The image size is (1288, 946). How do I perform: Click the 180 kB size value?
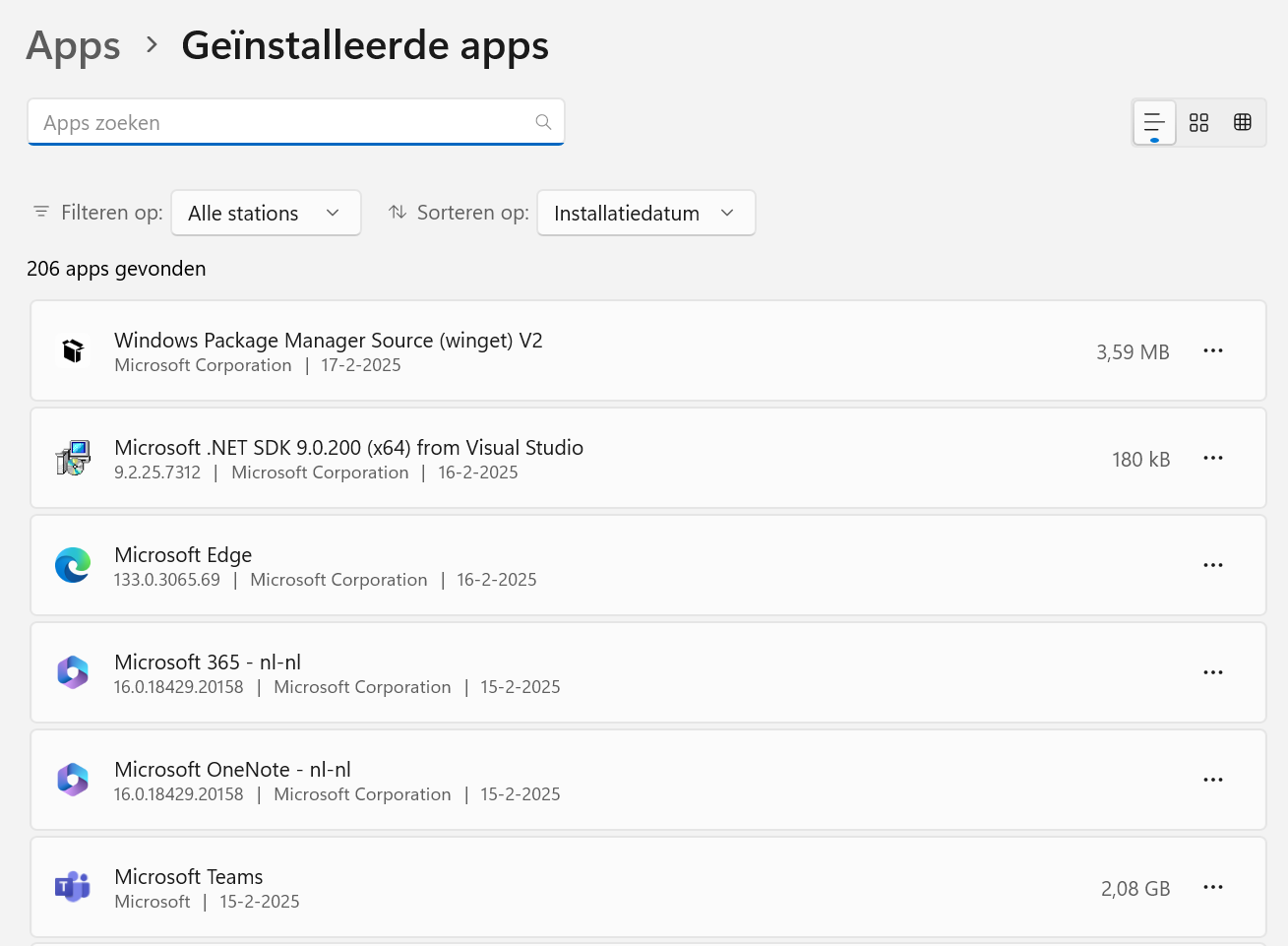[1141, 460]
